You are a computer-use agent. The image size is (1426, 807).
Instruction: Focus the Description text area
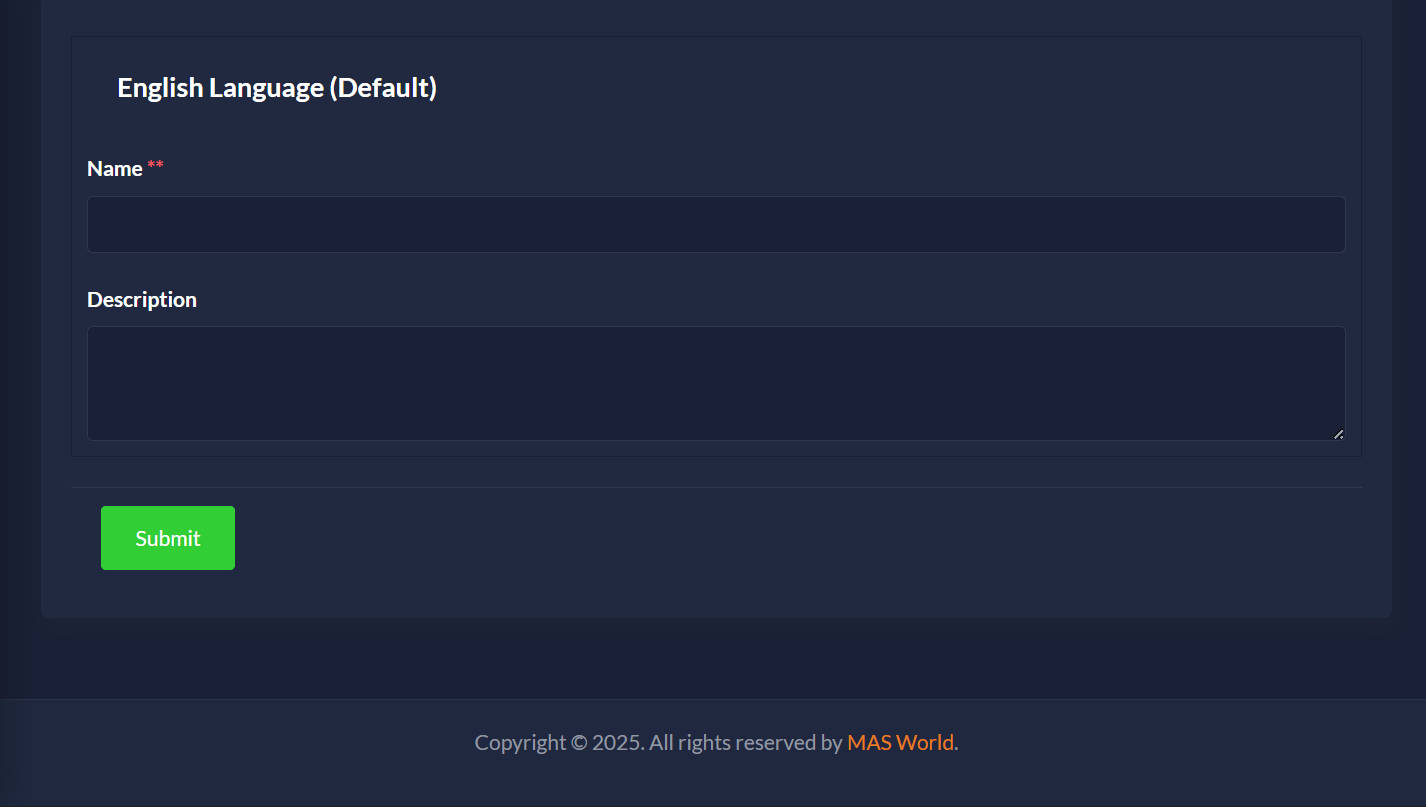click(x=716, y=383)
